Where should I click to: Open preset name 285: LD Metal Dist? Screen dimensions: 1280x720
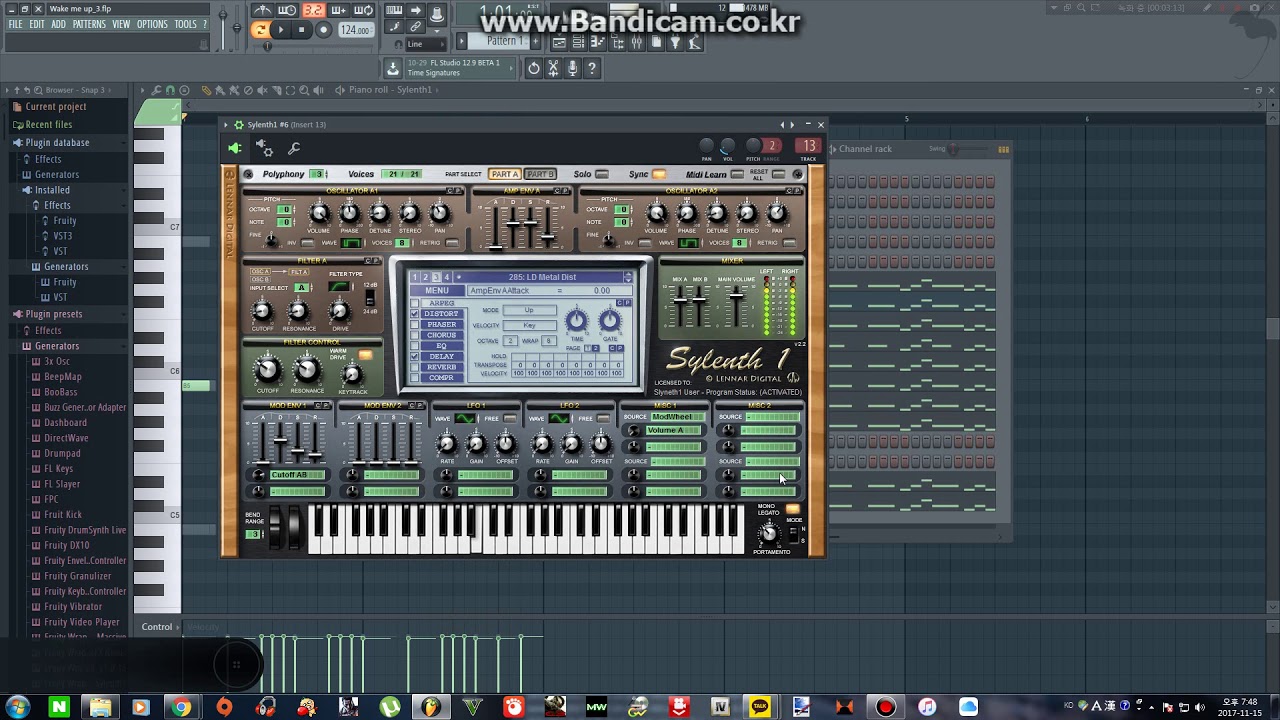[x=543, y=277]
